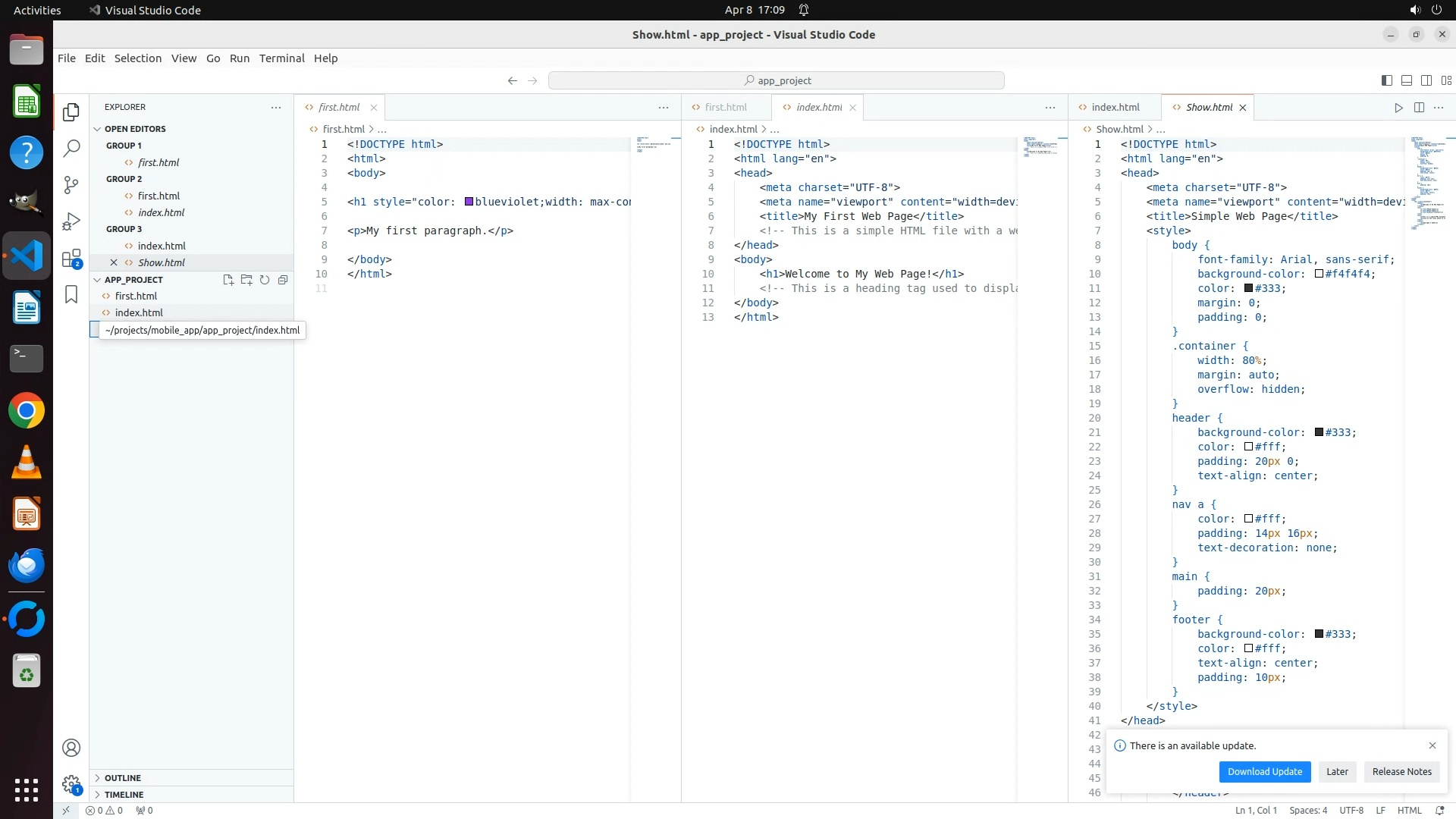The height and width of the screenshot is (819, 1456).
Task: Toggle the secondary side bar visibility
Action: pyautogui.click(x=1426, y=80)
